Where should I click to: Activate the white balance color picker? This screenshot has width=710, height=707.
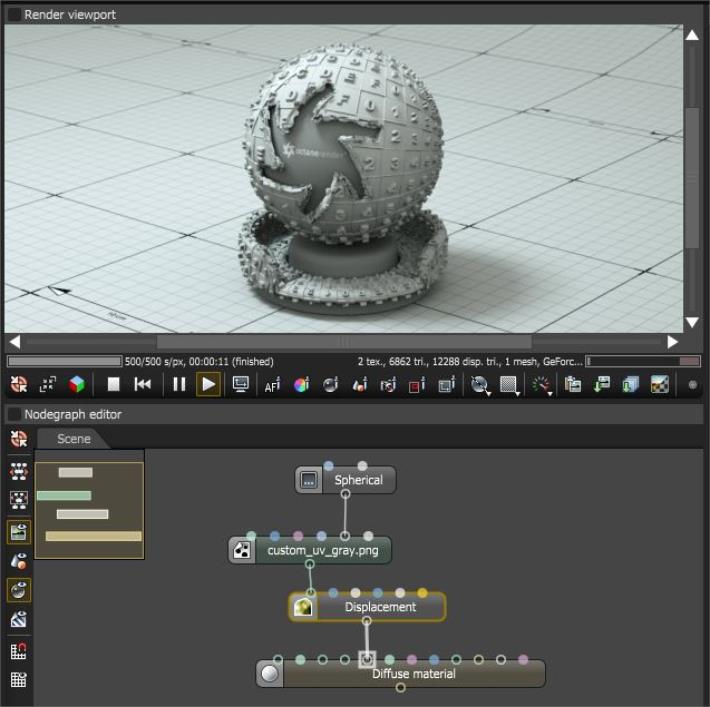[302, 385]
